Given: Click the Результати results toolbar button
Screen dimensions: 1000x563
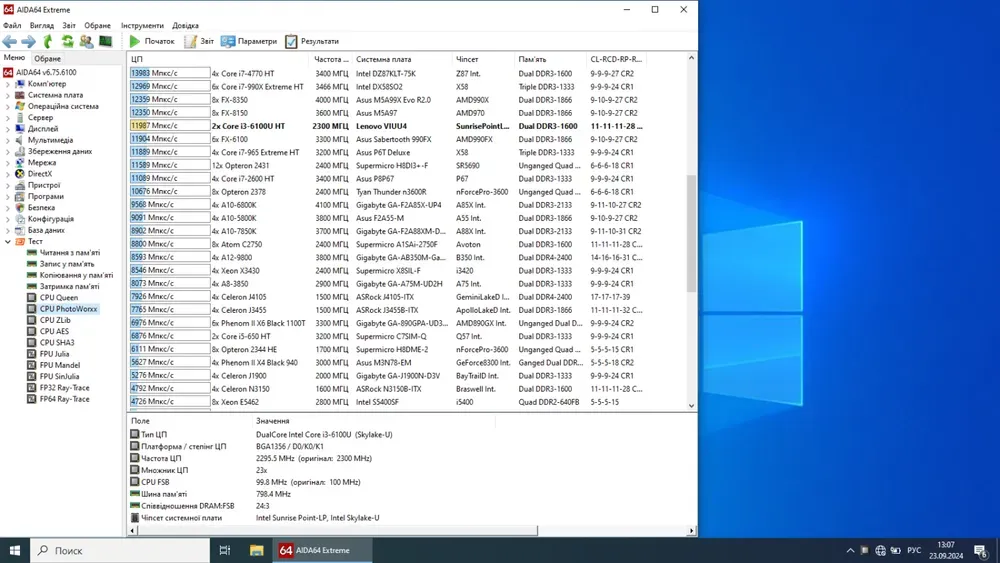Looking at the screenshot, I should 312,41.
